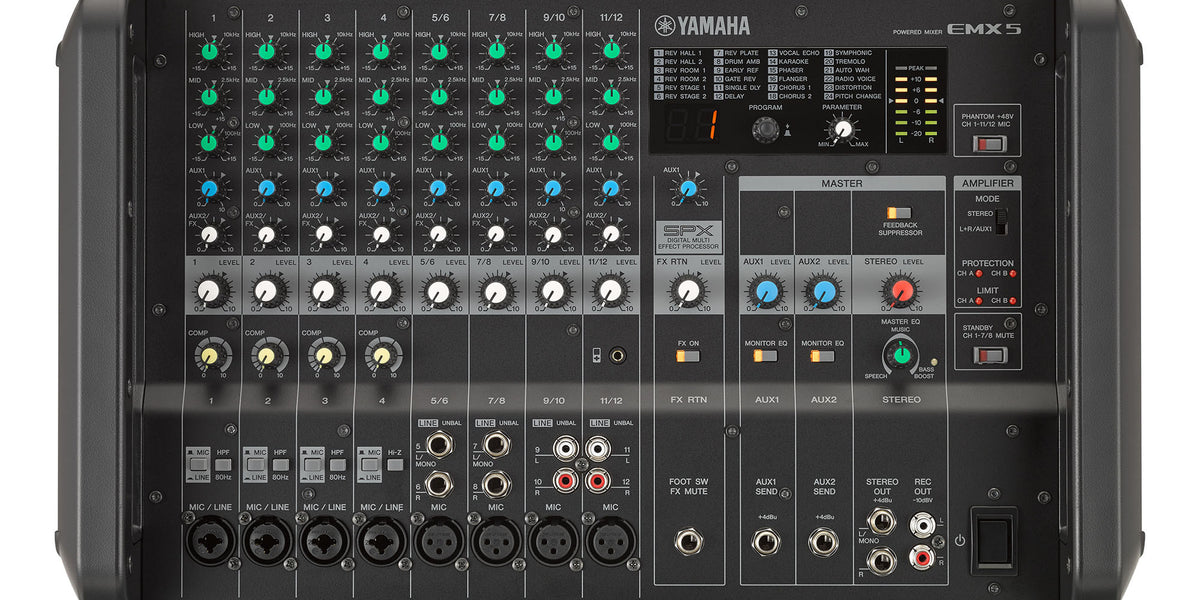Click the PITCH CHANGE program label
This screenshot has width=1200, height=600.
(851, 96)
